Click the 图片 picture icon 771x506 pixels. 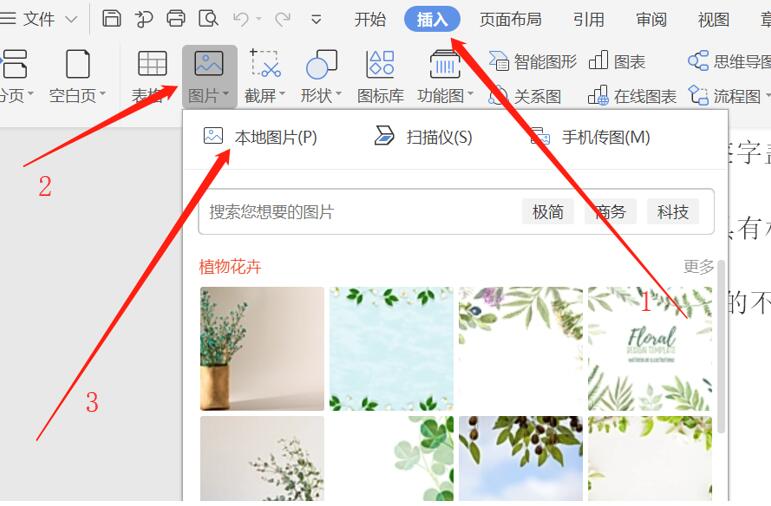[209, 63]
